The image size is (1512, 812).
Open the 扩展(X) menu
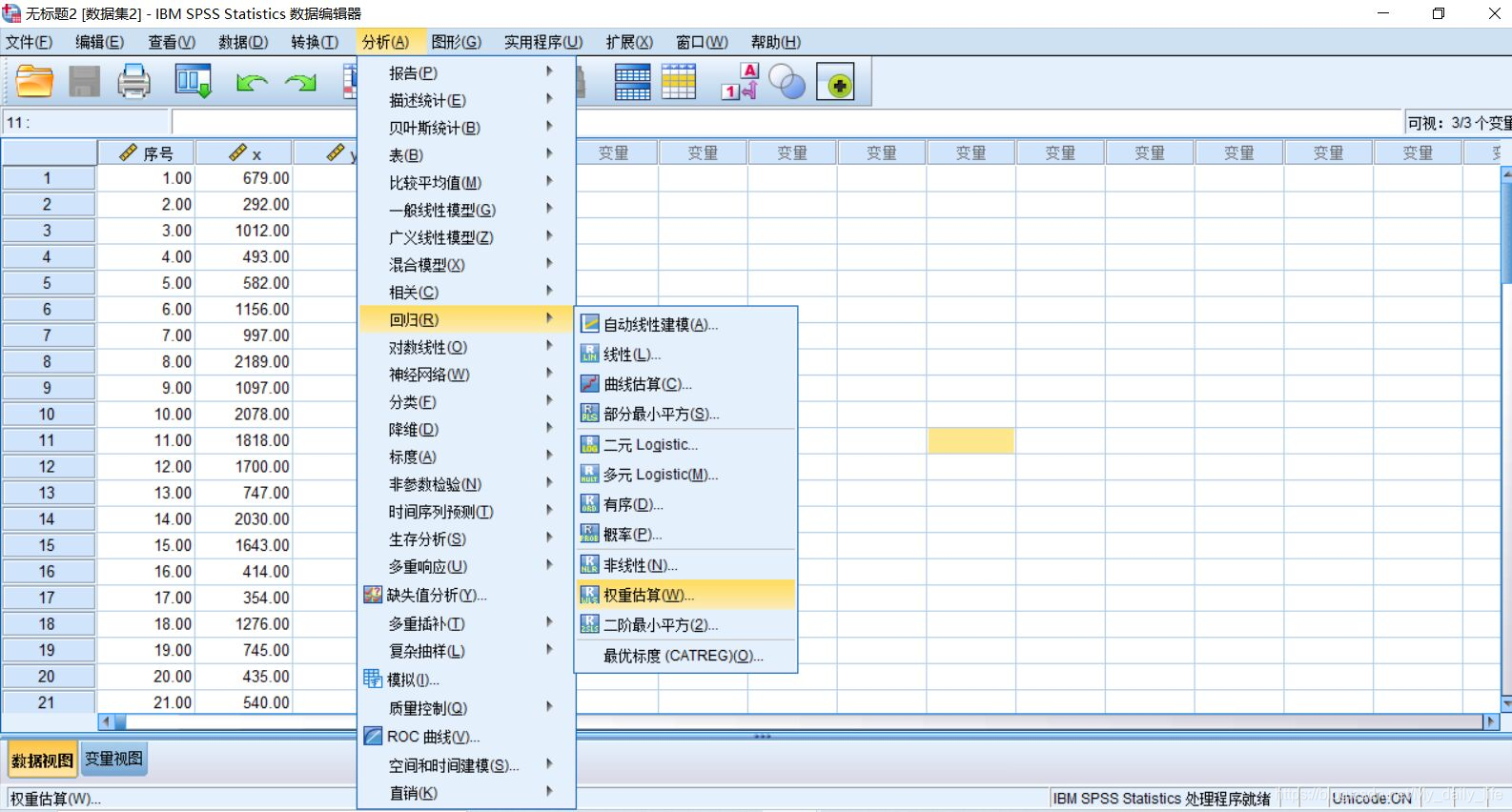click(629, 42)
